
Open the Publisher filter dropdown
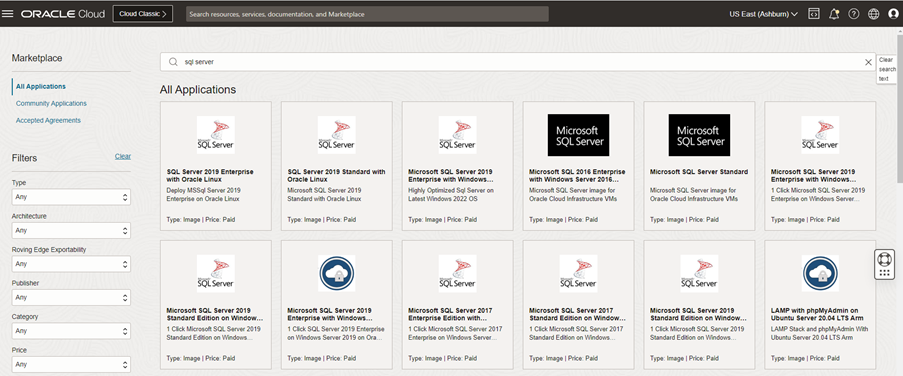click(x=71, y=298)
